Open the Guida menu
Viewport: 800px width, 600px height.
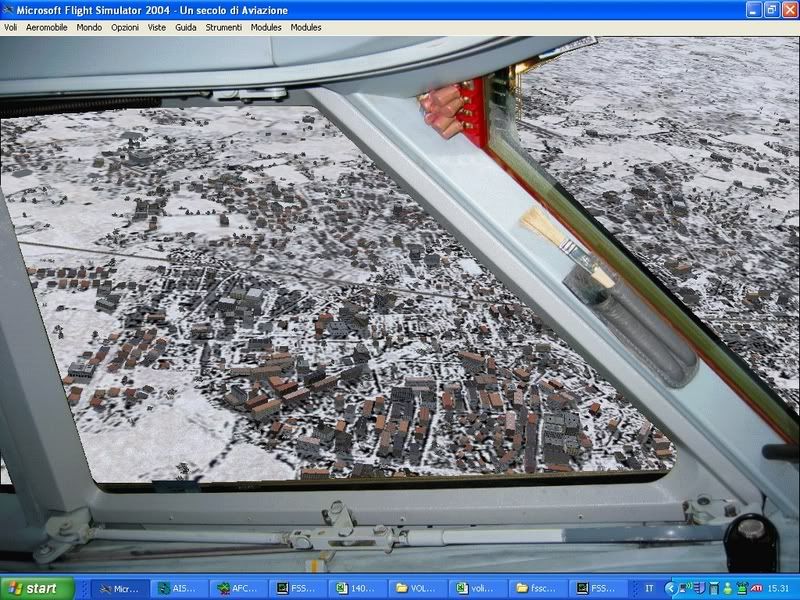(x=186, y=28)
